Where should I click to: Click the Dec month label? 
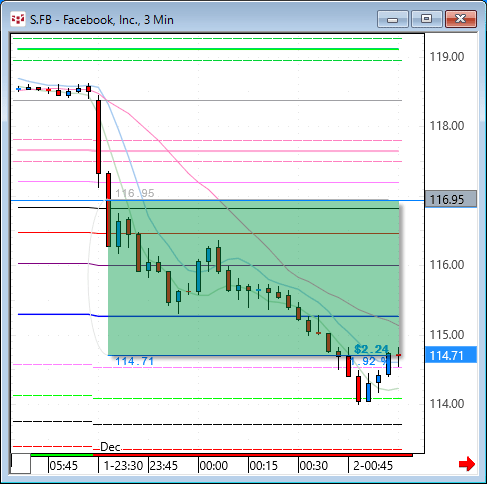pos(110,447)
